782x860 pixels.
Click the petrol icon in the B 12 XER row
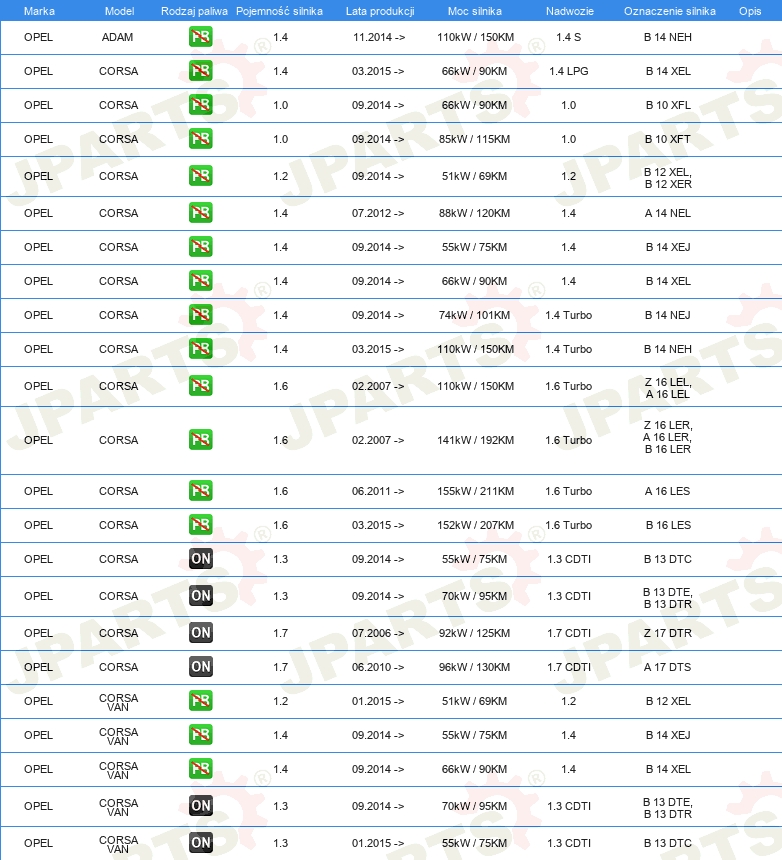(x=200, y=176)
